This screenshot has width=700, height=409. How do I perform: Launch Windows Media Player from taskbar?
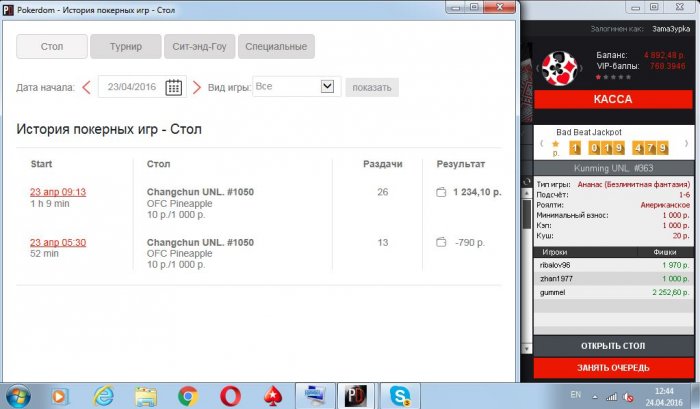[x=59, y=396]
